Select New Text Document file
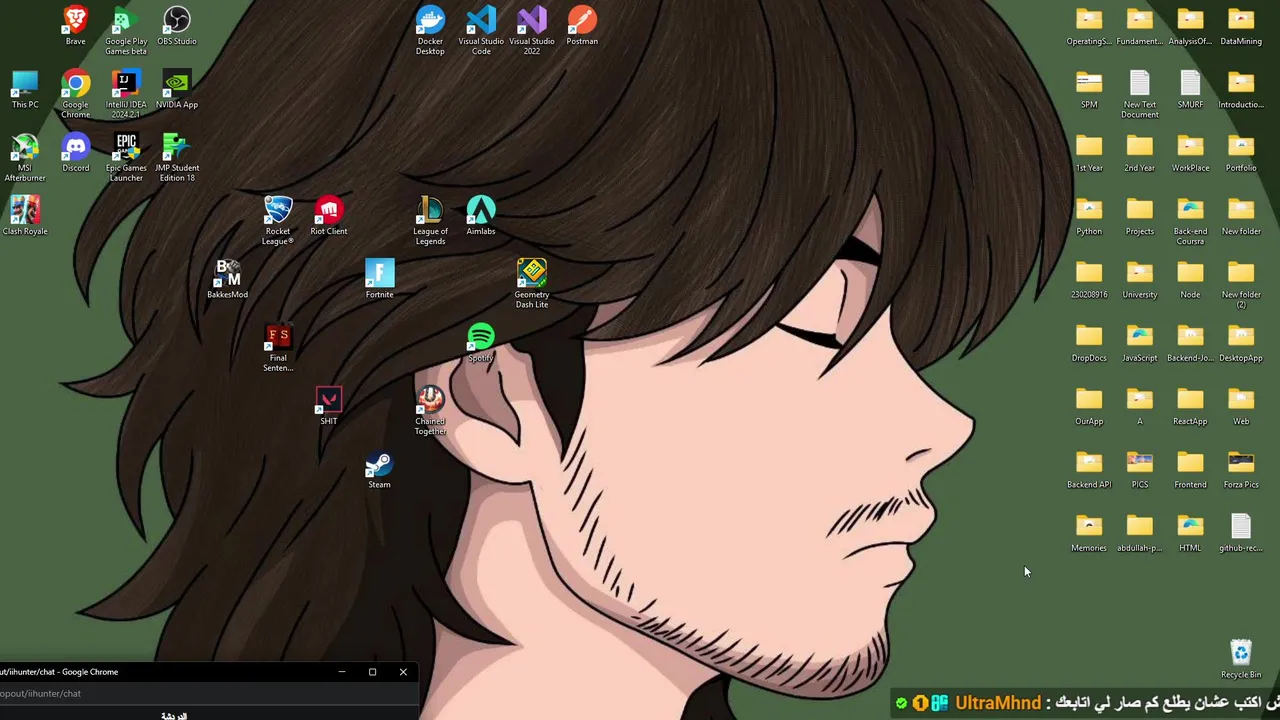 (x=1140, y=93)
